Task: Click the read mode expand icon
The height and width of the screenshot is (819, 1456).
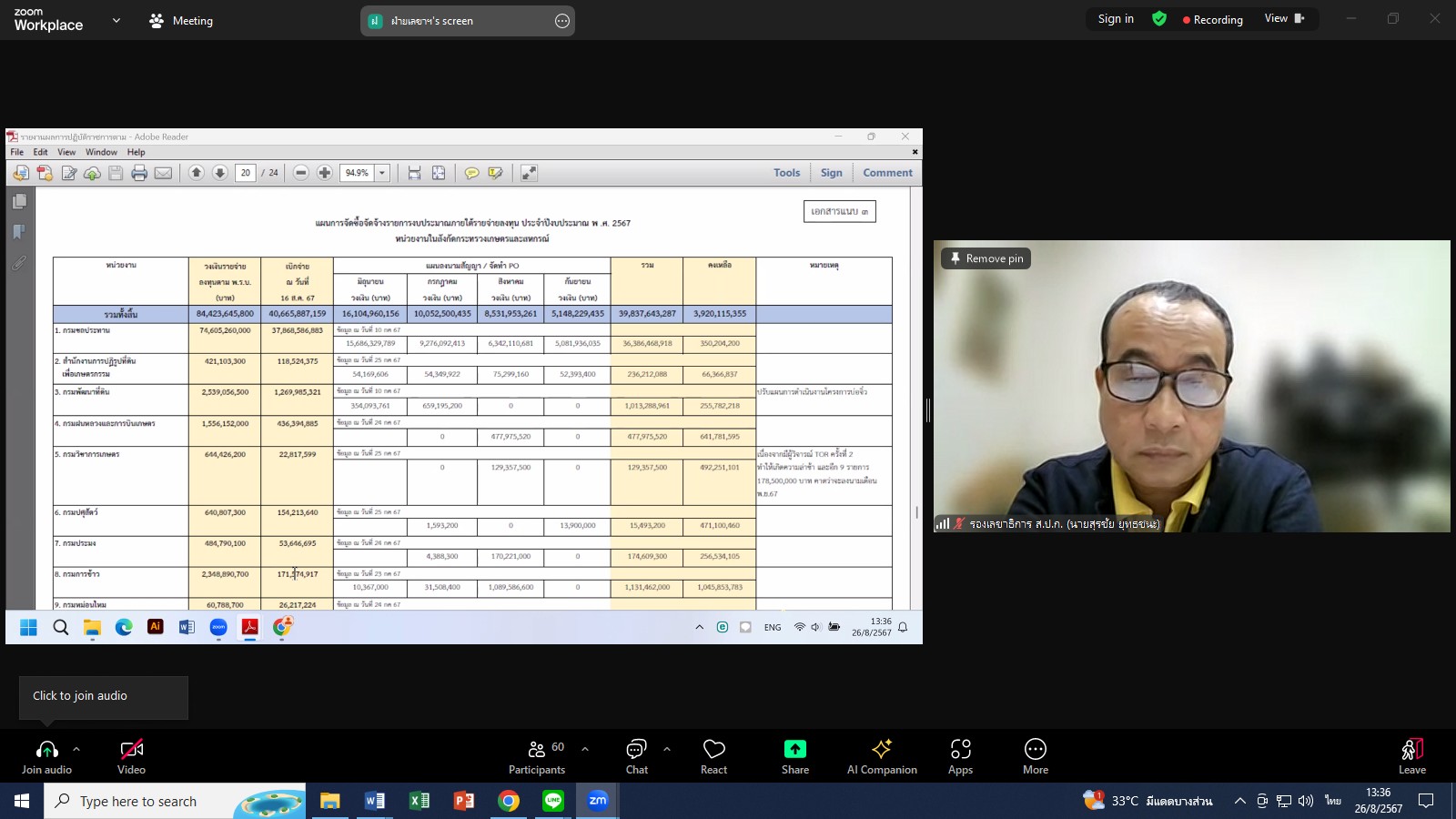Action: coord(529,173)
